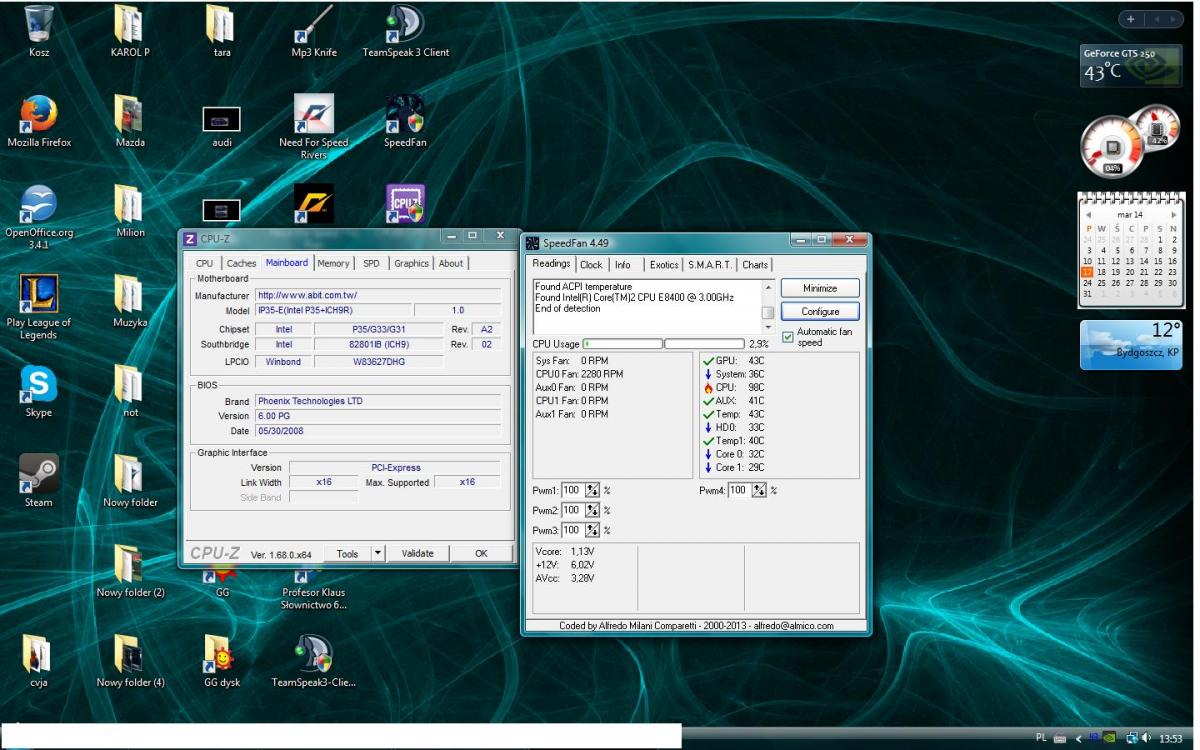Open the Clock tab in SpeedFan

click(591, 265)
